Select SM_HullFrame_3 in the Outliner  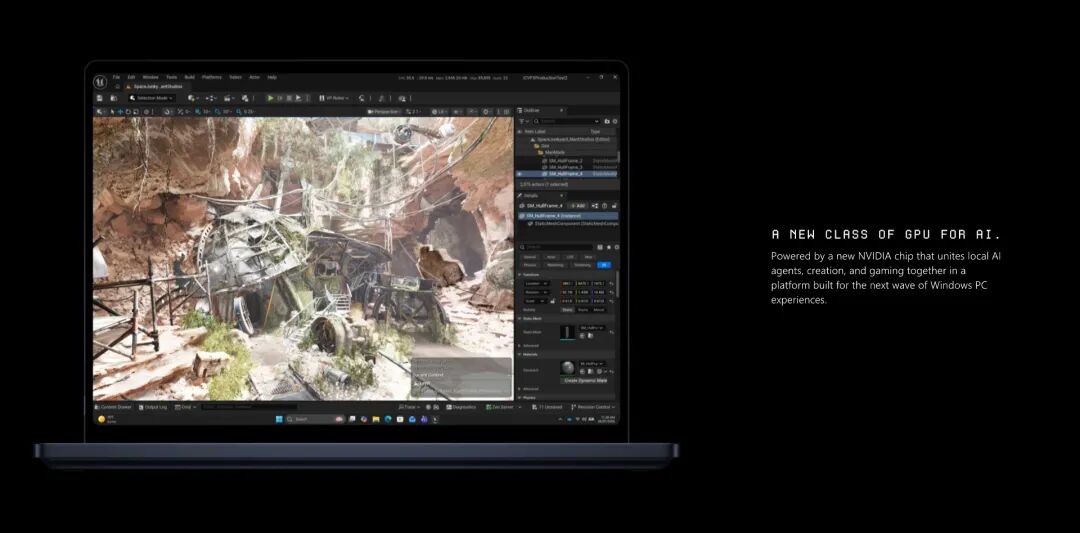click(x=565, y=167)
